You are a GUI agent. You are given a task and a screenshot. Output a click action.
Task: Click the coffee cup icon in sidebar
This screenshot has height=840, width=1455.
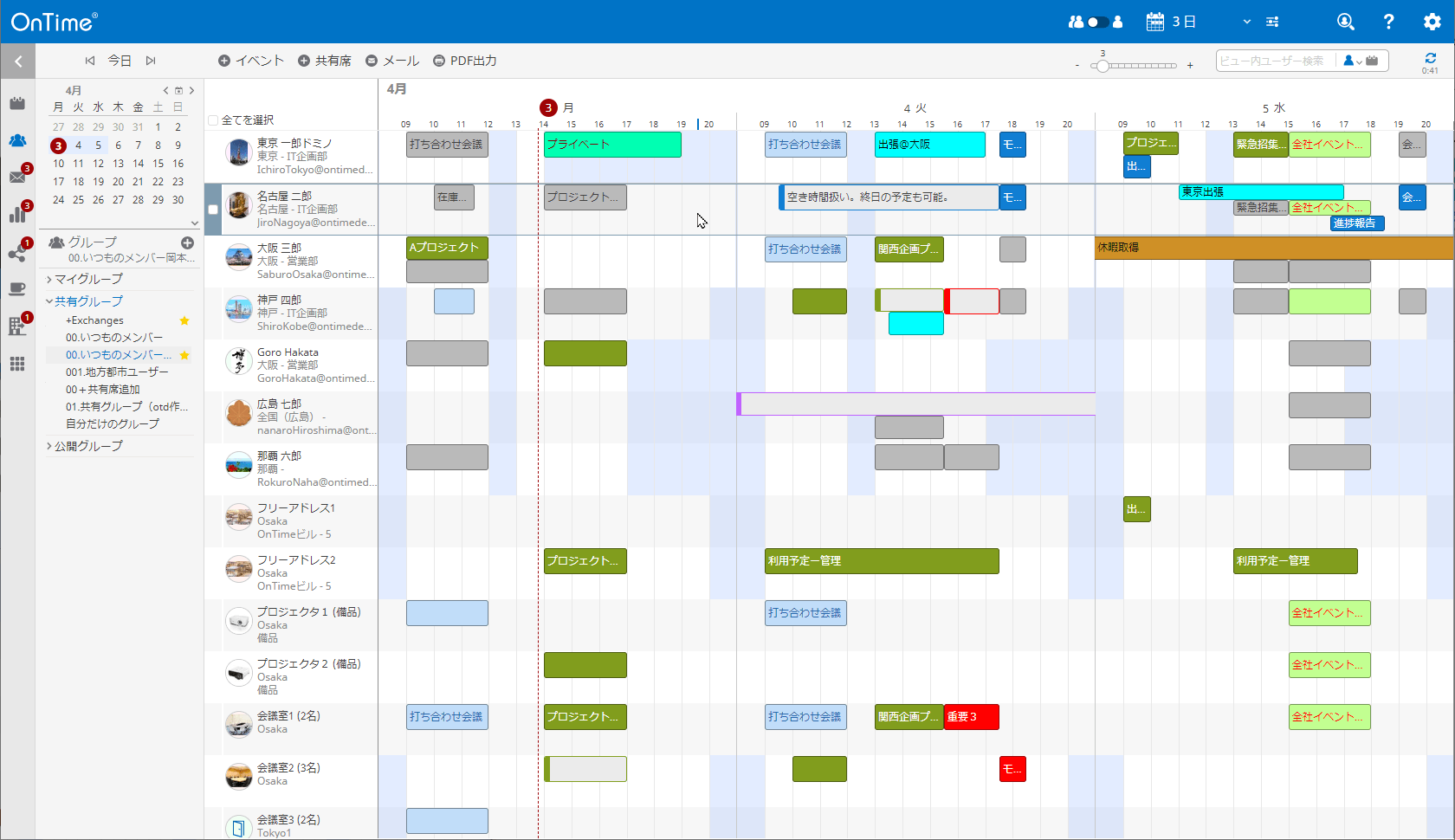[17, 288]
